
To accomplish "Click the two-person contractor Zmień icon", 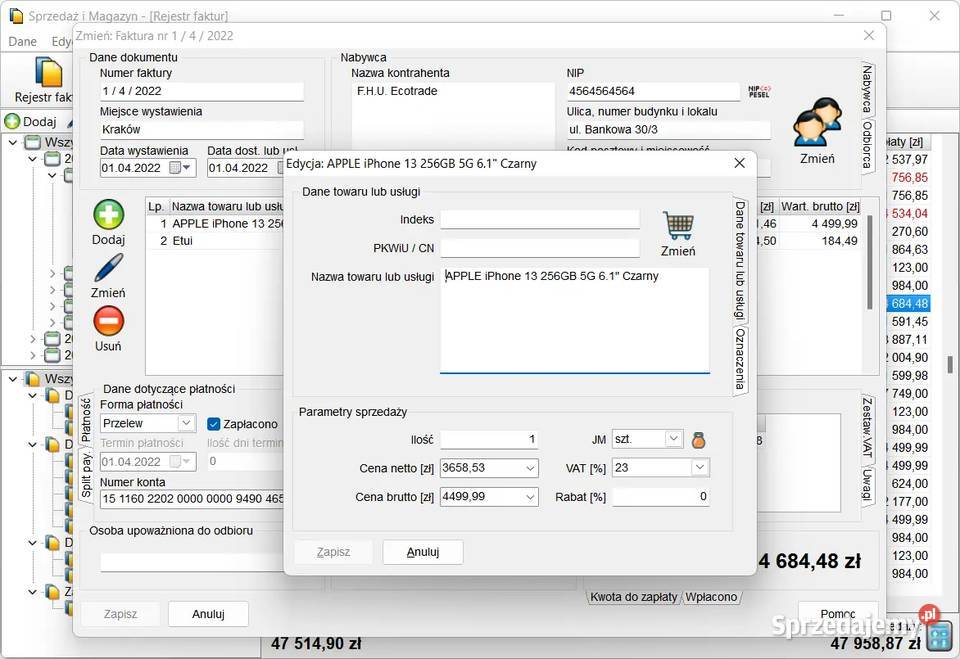I will click(816, 124).
